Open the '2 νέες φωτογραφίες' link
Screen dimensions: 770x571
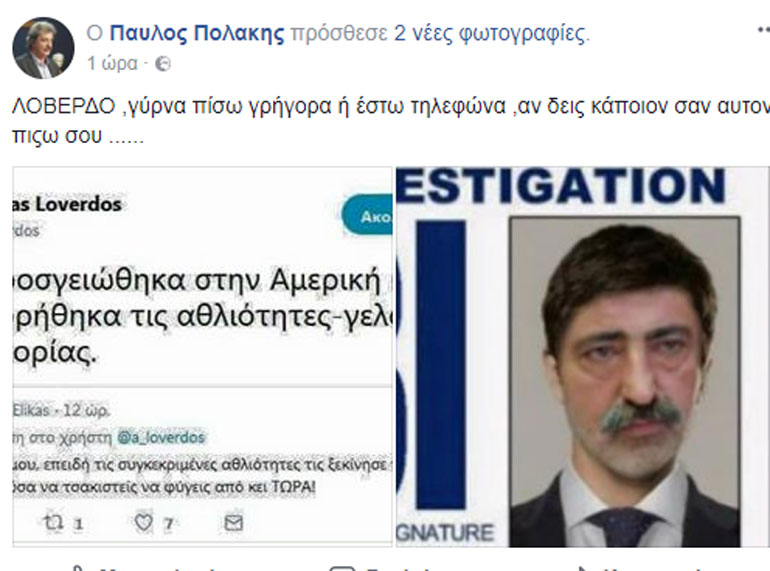click(x=492, y=33)
